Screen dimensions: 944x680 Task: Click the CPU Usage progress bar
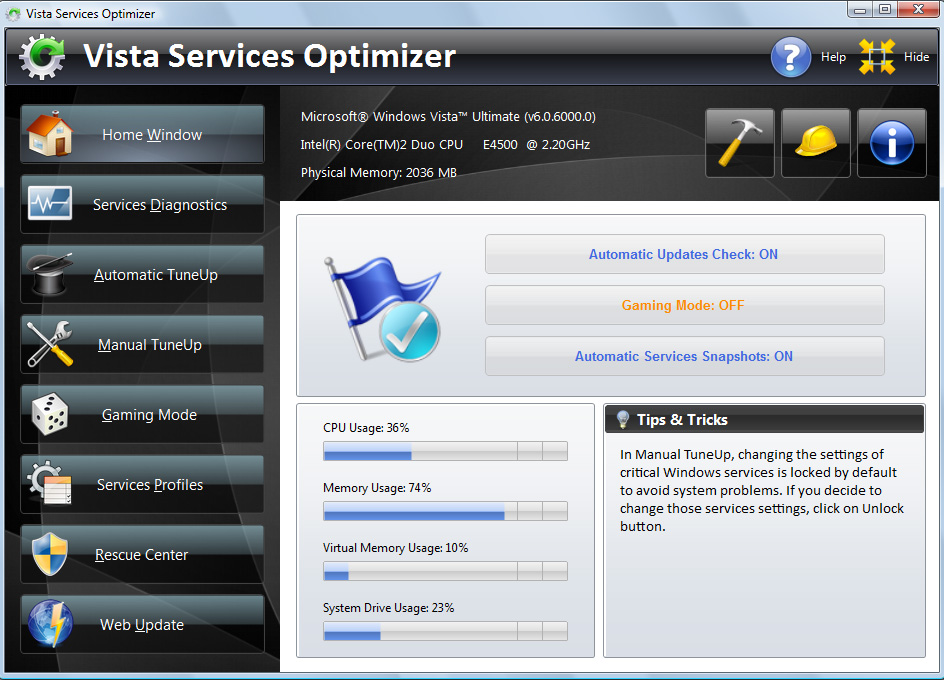point(446,451)
